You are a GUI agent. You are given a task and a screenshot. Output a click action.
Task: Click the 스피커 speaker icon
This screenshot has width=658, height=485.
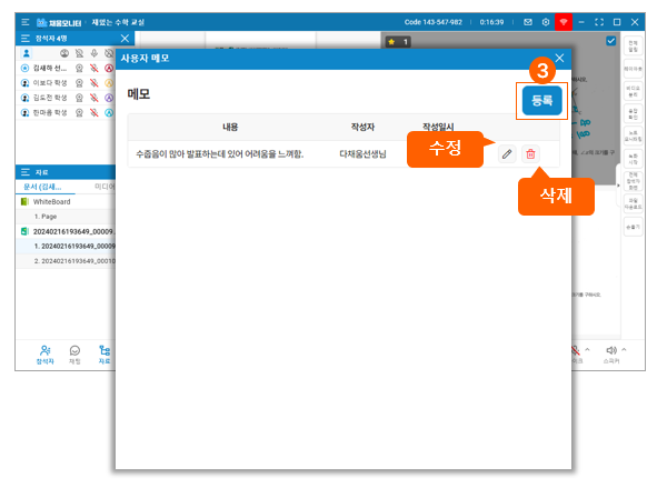pos(610,351)
